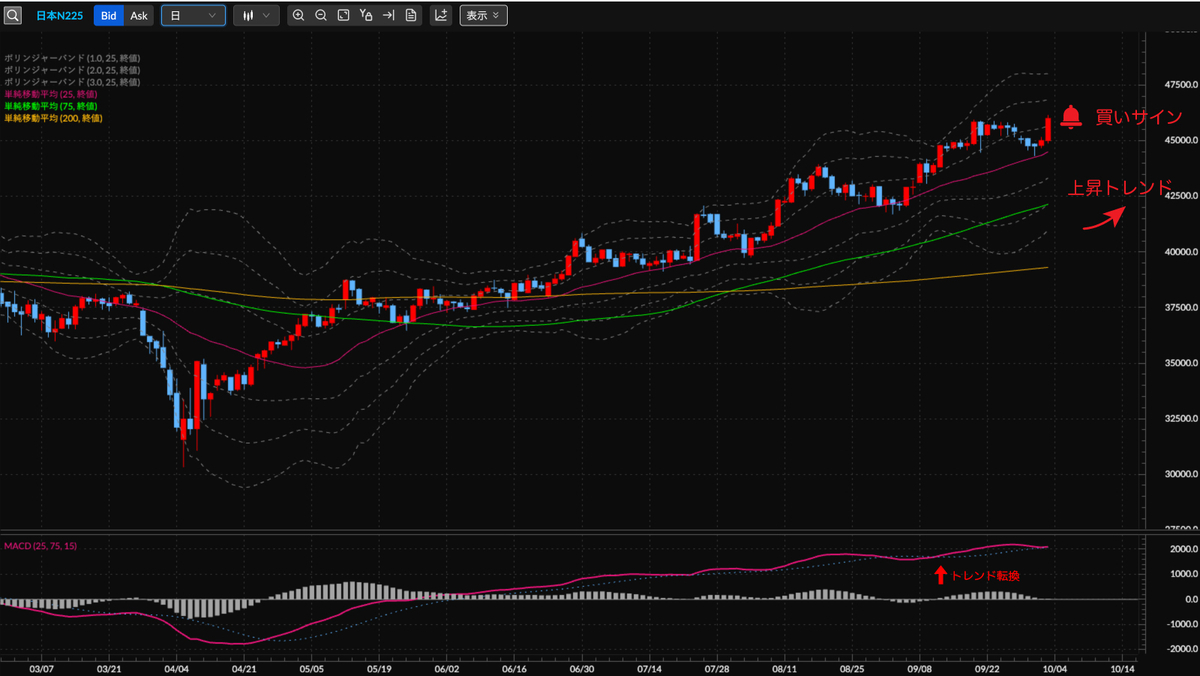
Task: Click the fit-to-screen chart icon
Action: click(343, 16)
